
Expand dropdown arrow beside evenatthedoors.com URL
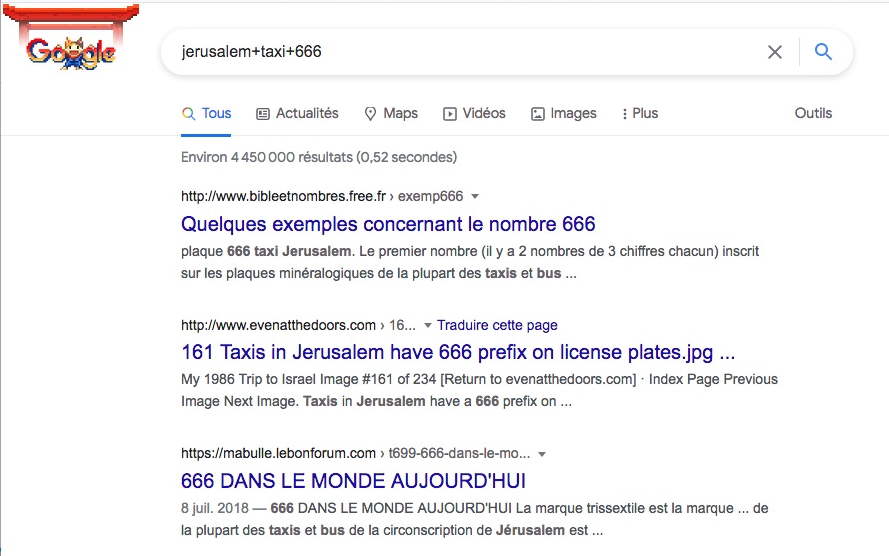pyautogui.click(x=427, y=325)
